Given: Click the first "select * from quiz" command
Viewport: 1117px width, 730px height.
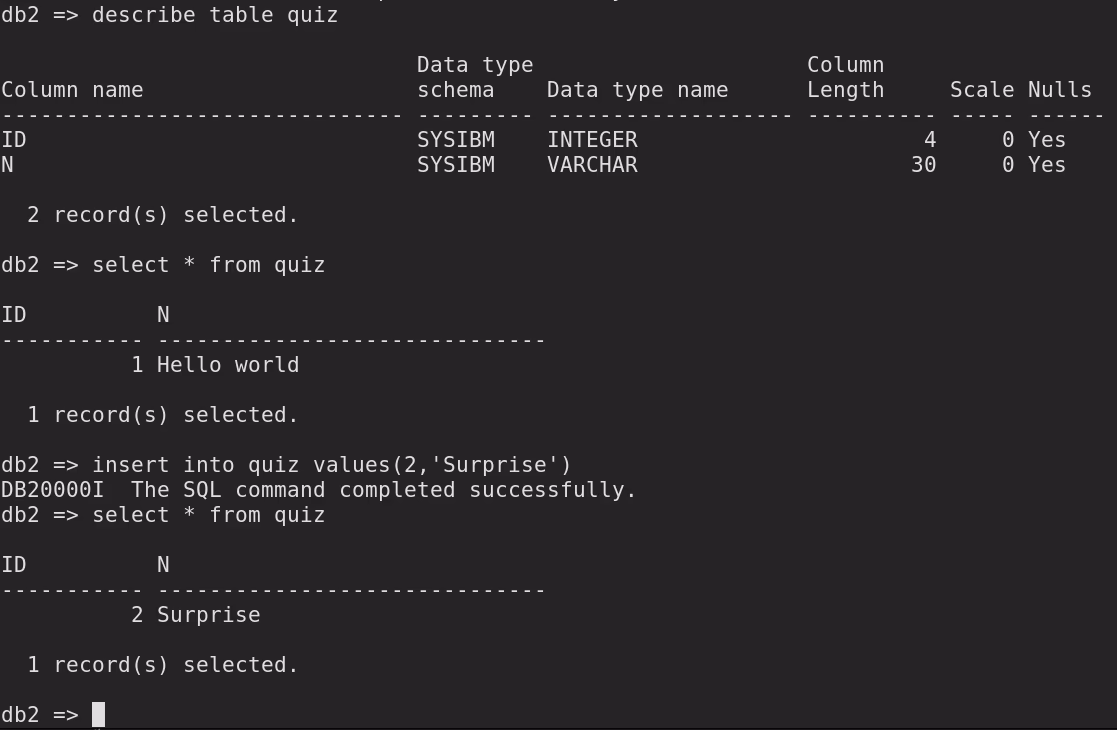Looking at the screenshot, I should (x=208, y=265).
